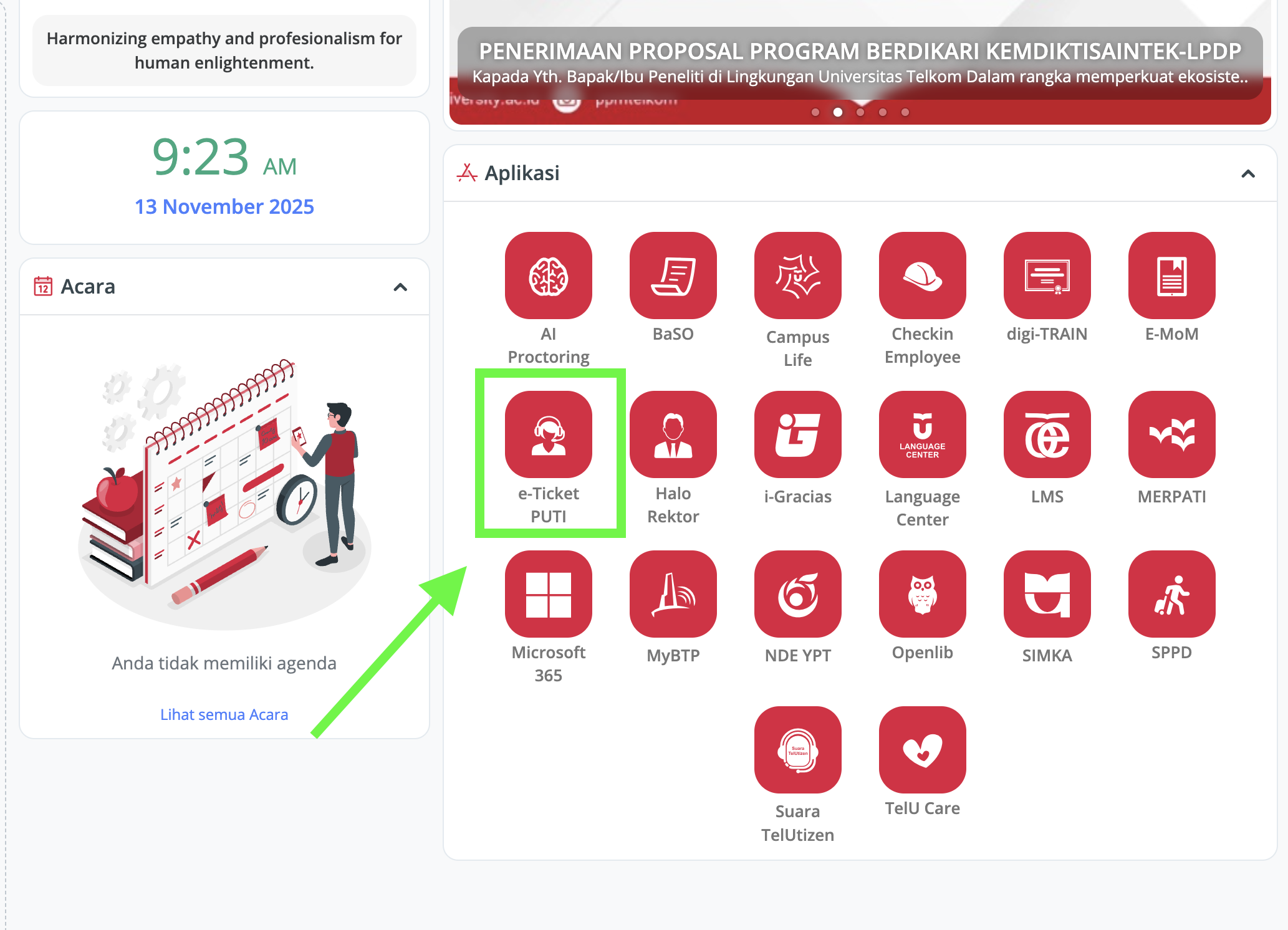Click the 13 November 2025 date
The width and height of the screenshot is (1288, 930).
click(x=224, y=206)
